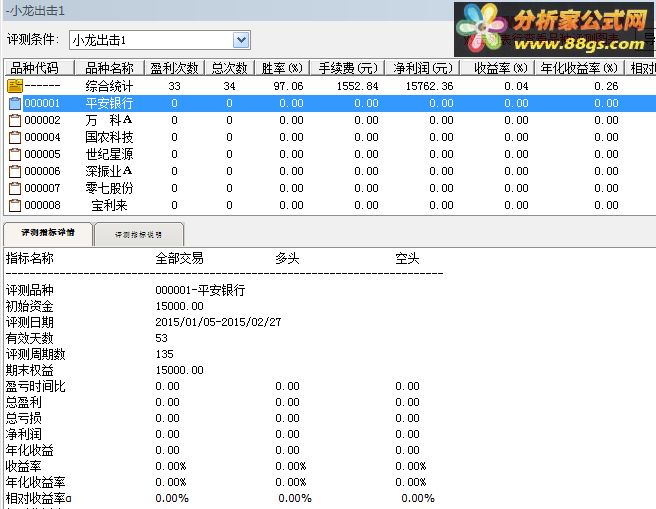Click the clipboard icon next to 000006
656x509 pixels.
15,171
